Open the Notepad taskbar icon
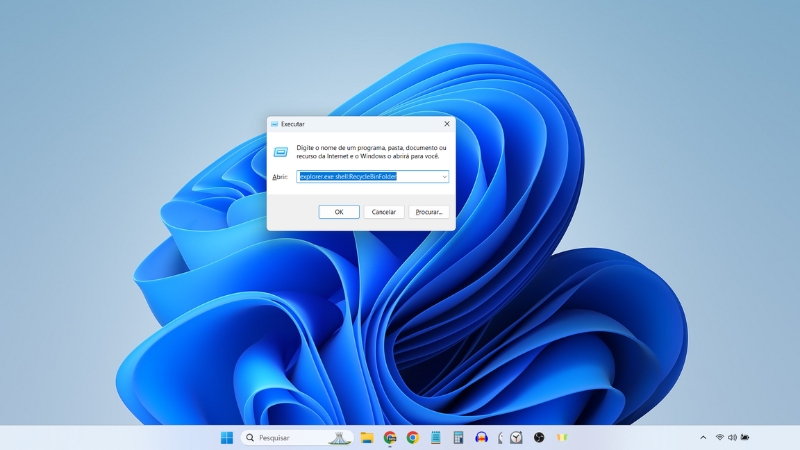 (436, 438)
